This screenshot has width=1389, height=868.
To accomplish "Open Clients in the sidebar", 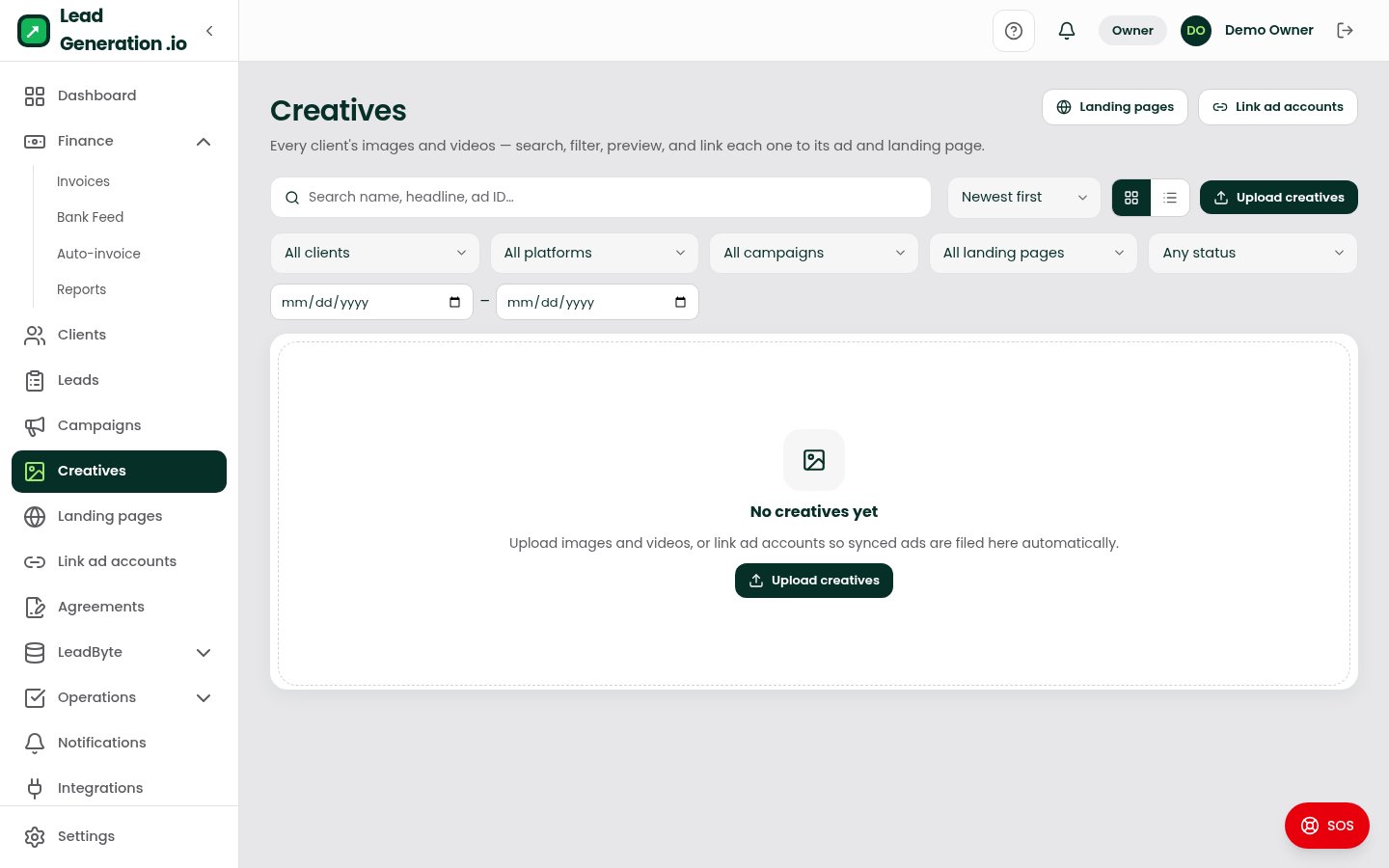I will coord(119,335).
